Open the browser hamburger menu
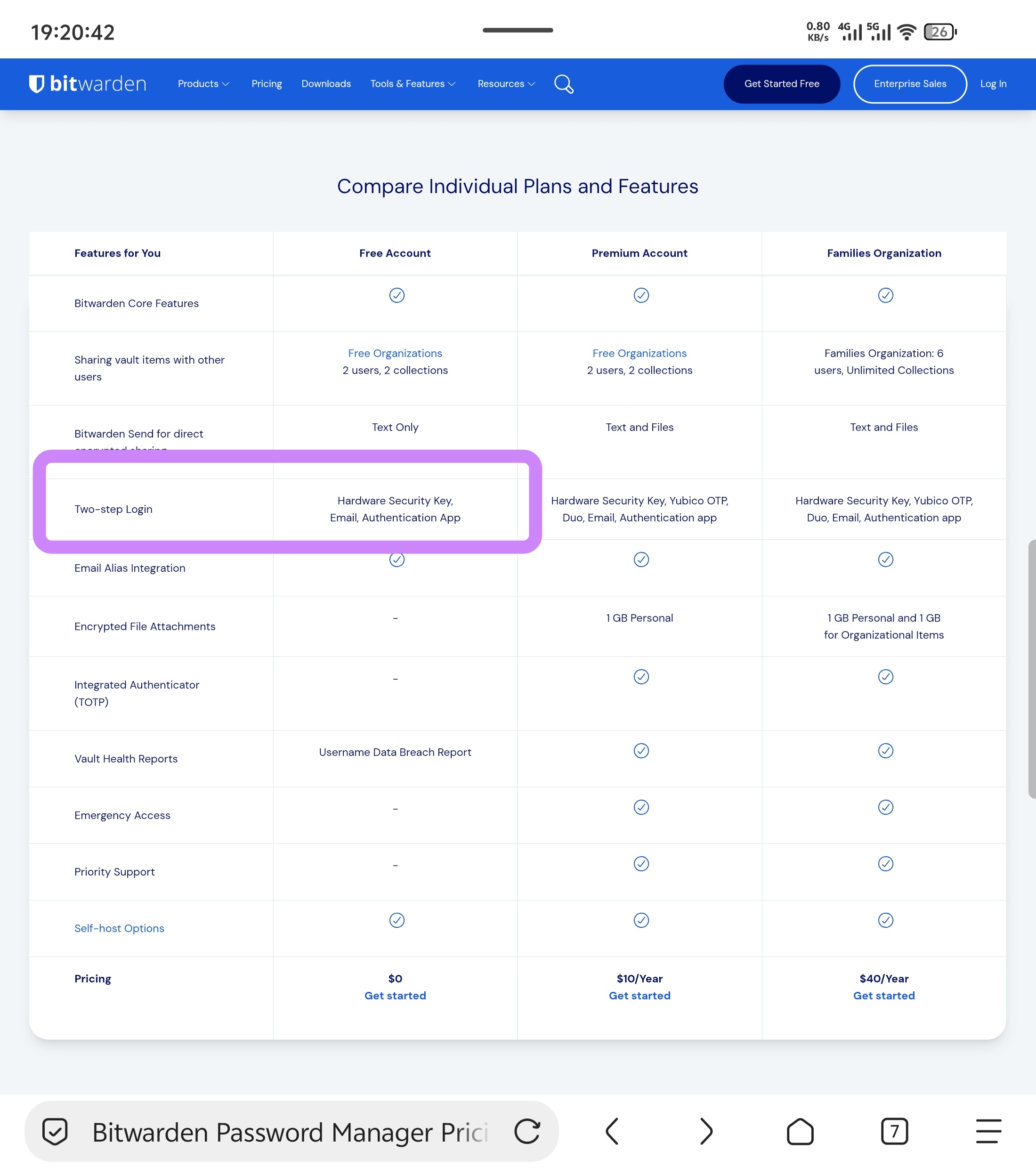The width and height of the screenshot is (1036, 1168). 988,1131
